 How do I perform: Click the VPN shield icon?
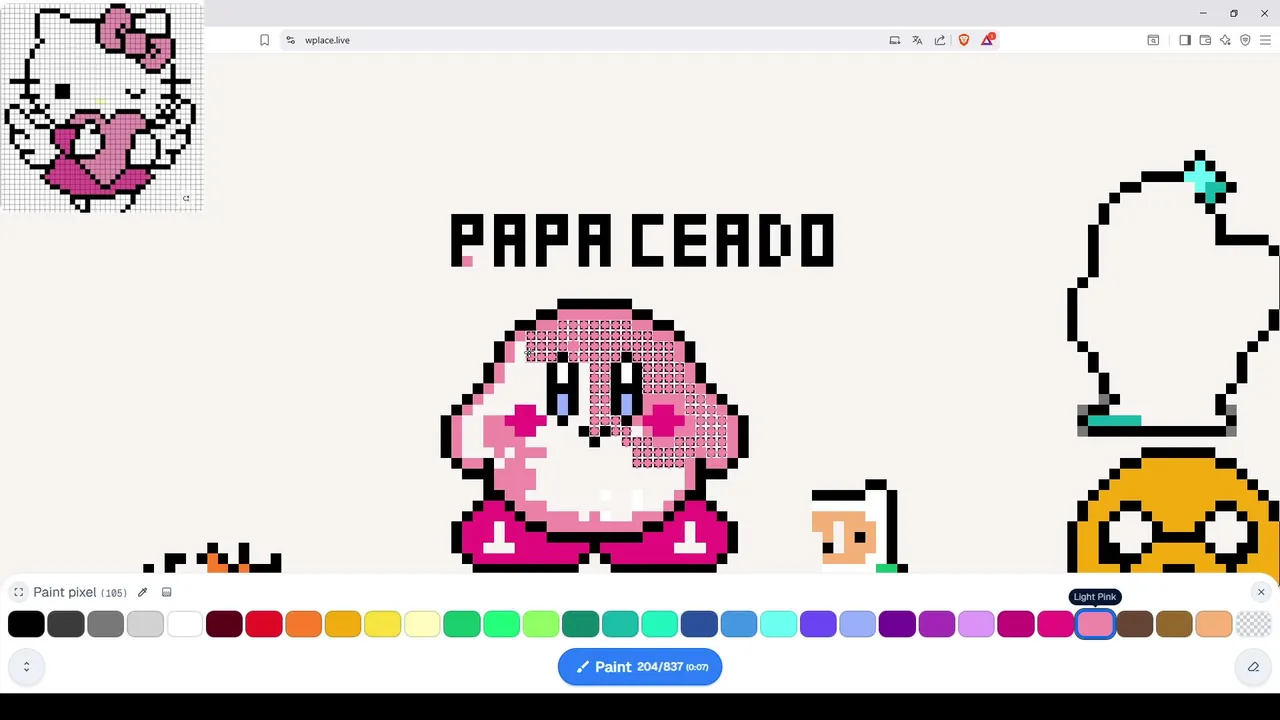(x=1245, y=40)
